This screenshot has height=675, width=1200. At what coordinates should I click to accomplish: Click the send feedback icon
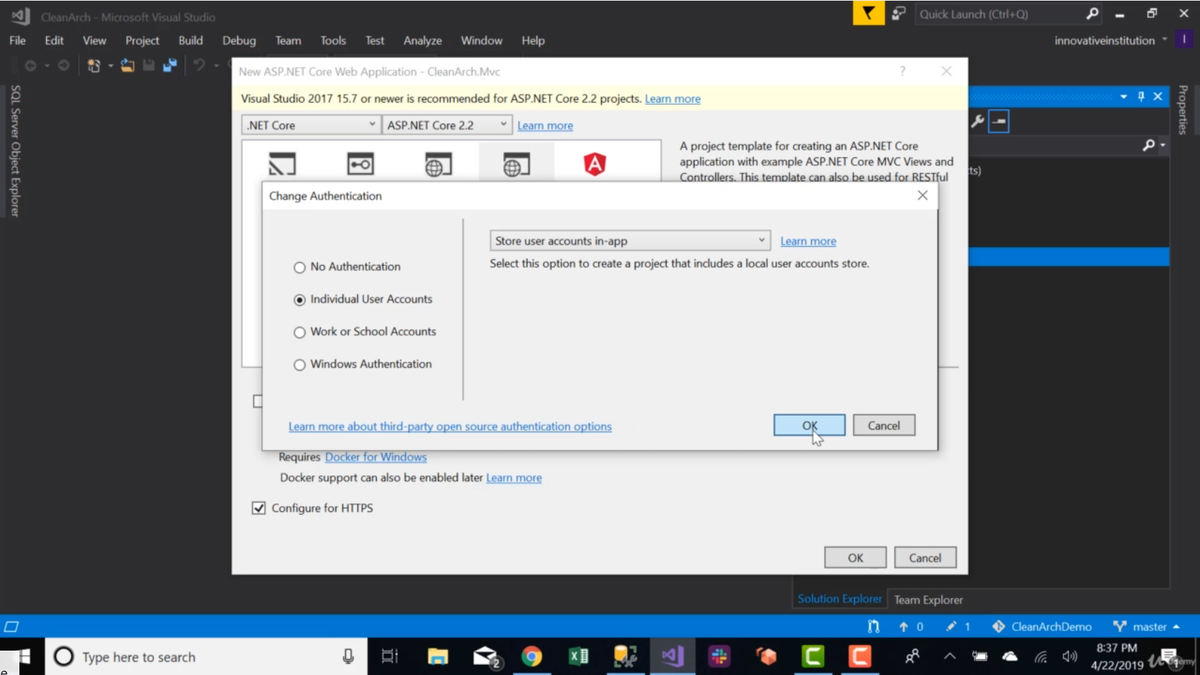[x=899, y=14]
